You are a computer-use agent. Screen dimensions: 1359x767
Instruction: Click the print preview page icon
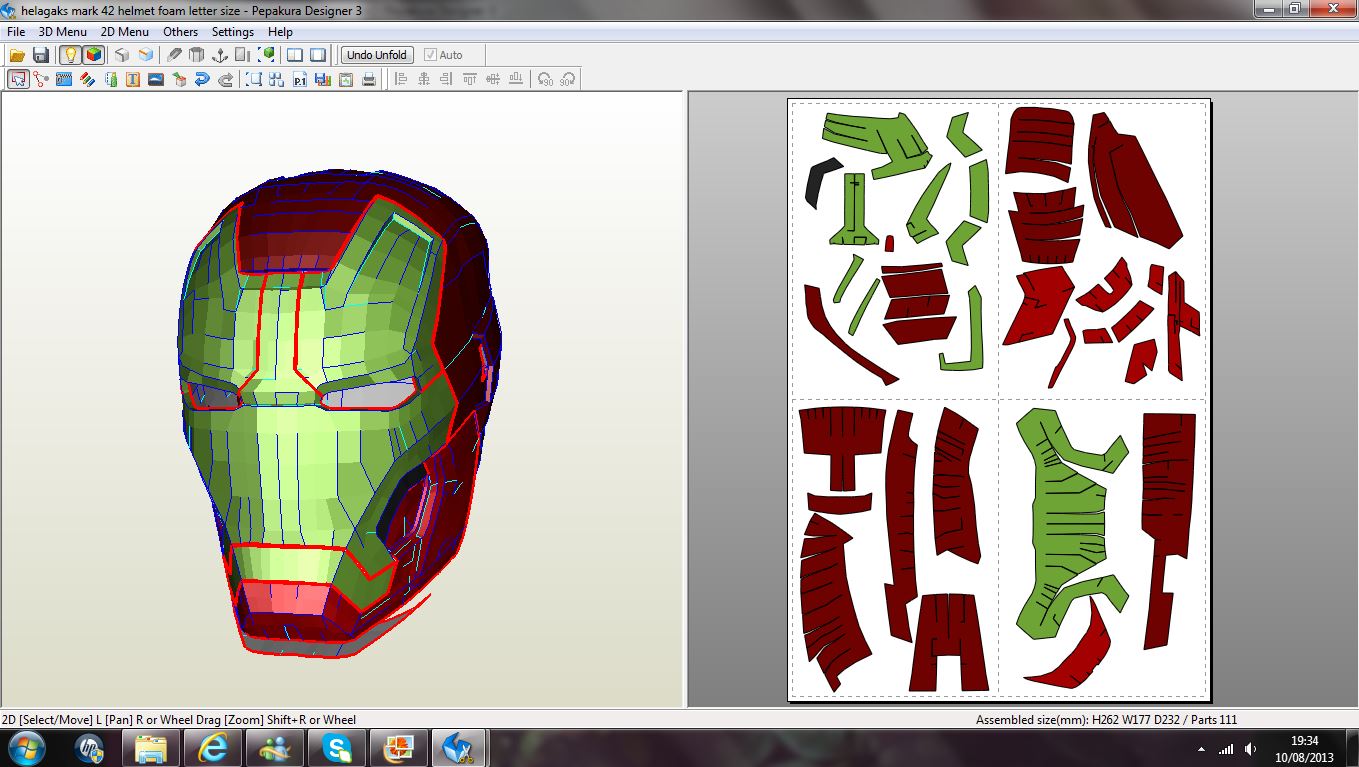point(346,79)
